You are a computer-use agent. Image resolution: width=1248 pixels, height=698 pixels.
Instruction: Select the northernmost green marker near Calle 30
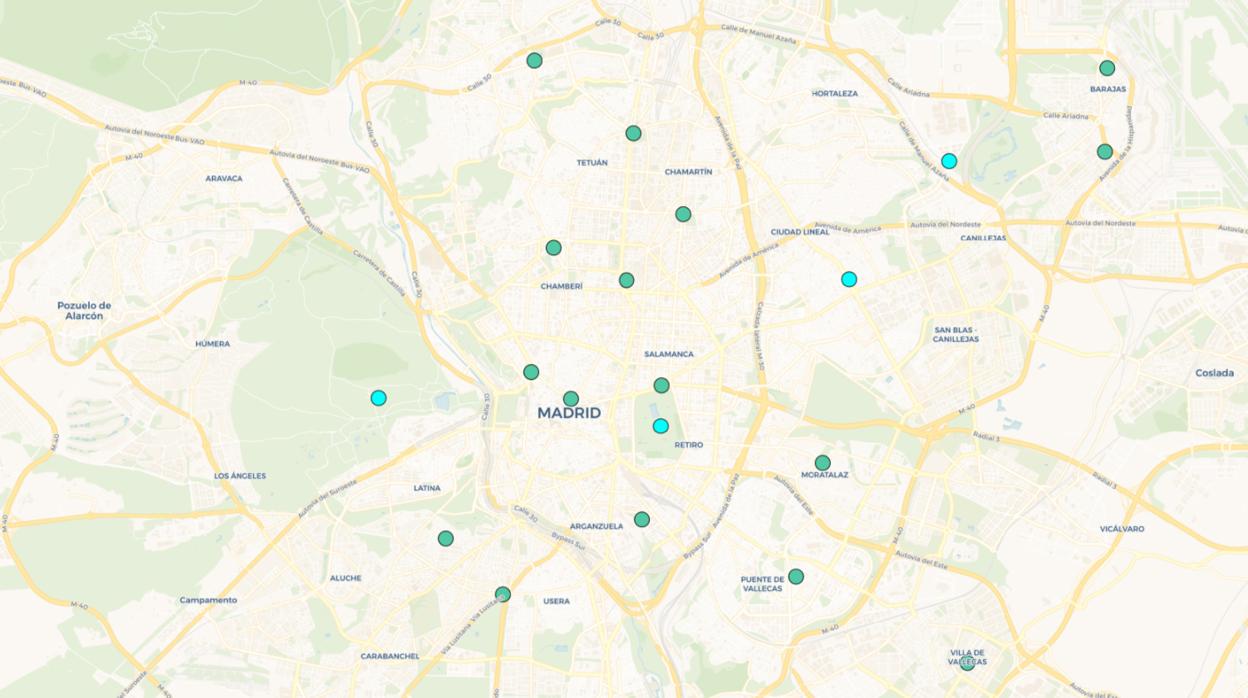pos(534,60)
